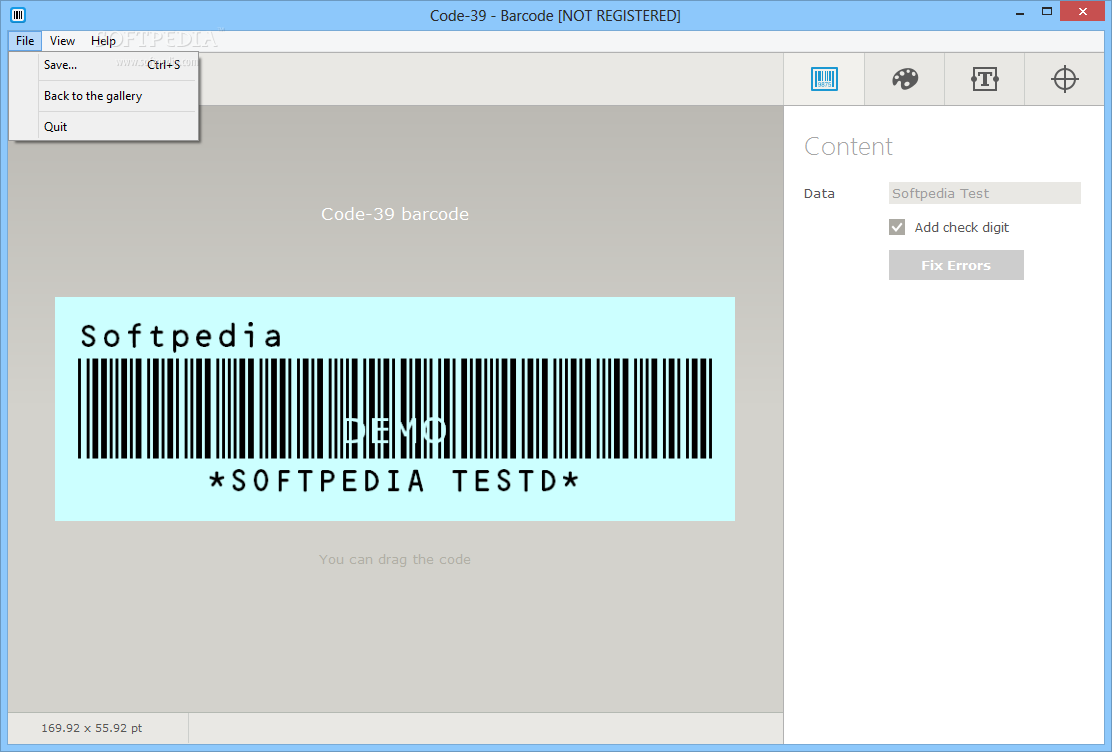Click the *SOFTPEDIA TESTD* barcode text
Image resolution: width=1112 pixels, height=752 pixels.
click(x=394, y=481)
